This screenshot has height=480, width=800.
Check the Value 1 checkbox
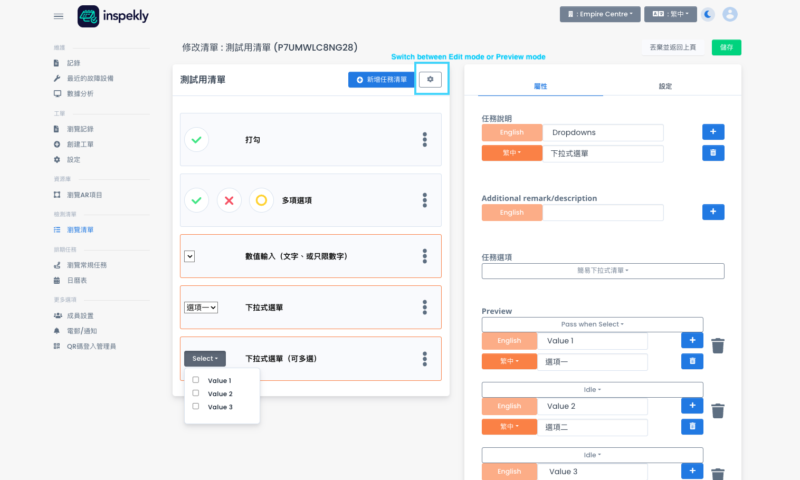[196, 380]
